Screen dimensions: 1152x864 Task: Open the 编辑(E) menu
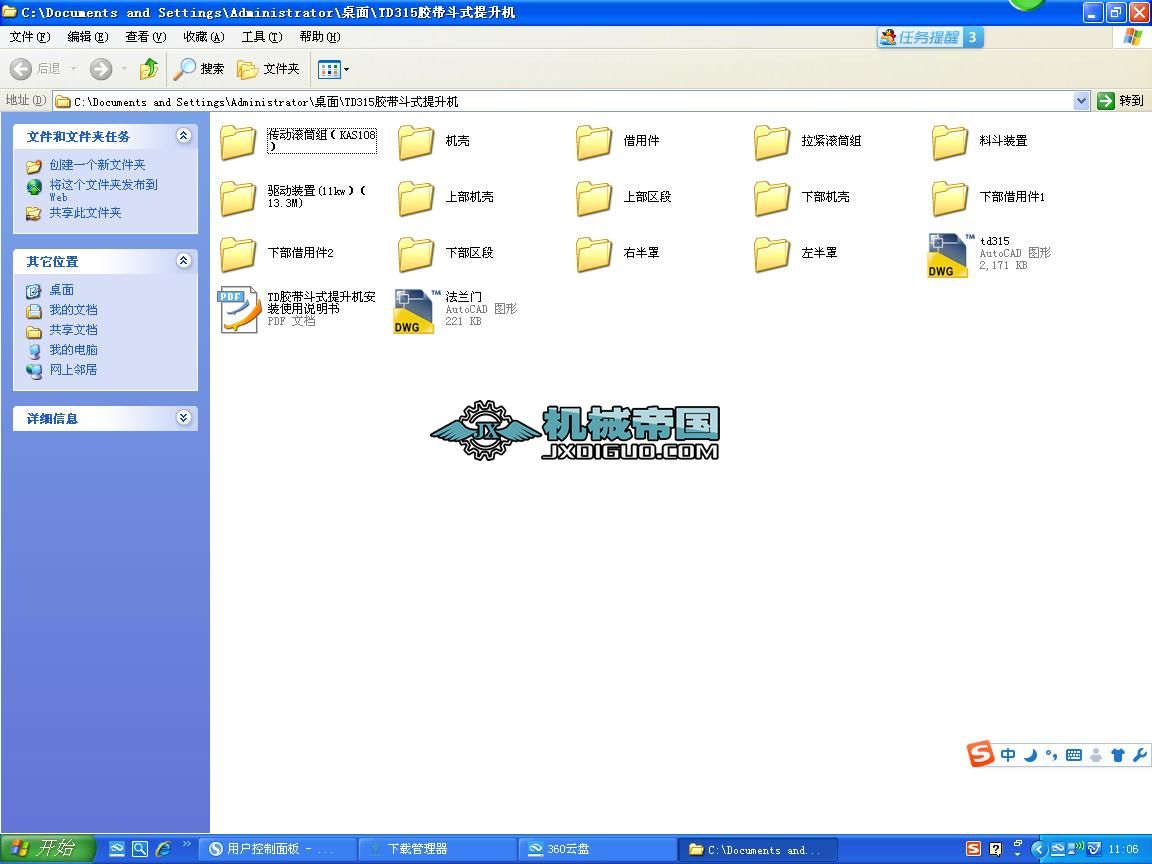click(x=87, y=37)
